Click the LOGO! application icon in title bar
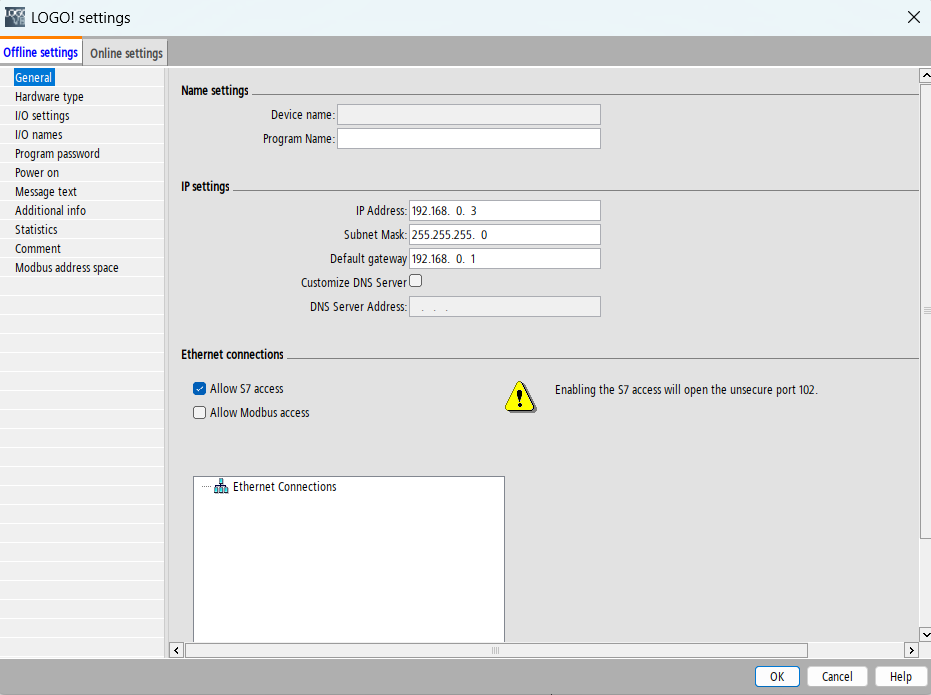Image resolution: width=931 pixels, height=695 pixels. tap(16, 17)
